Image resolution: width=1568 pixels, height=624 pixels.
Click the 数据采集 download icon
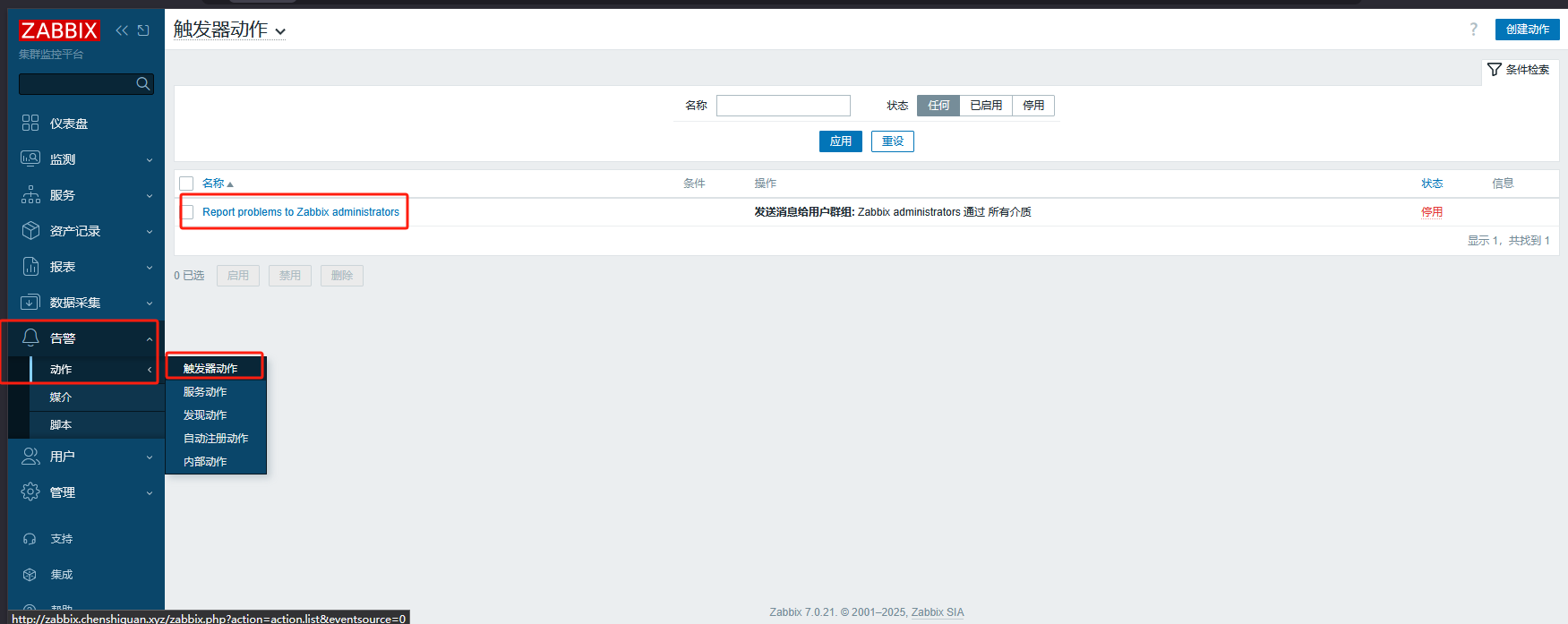[30, 302]
